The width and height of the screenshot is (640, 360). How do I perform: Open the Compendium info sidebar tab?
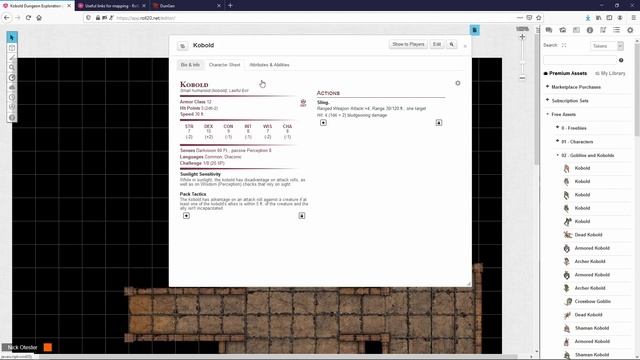point(589,30)
